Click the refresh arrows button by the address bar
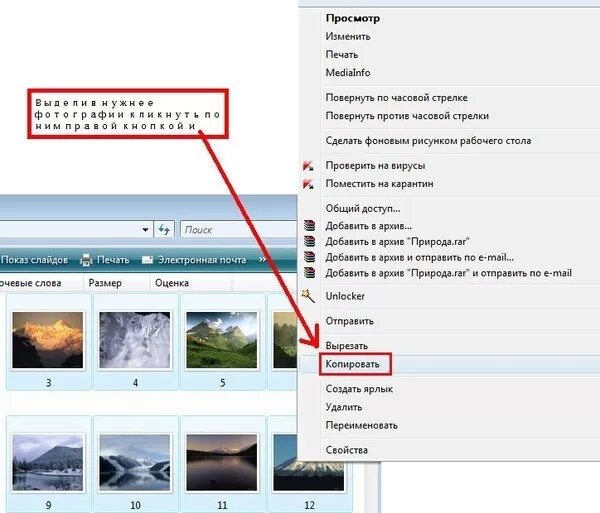Viewport: 600px width, 513px height. 164,230
